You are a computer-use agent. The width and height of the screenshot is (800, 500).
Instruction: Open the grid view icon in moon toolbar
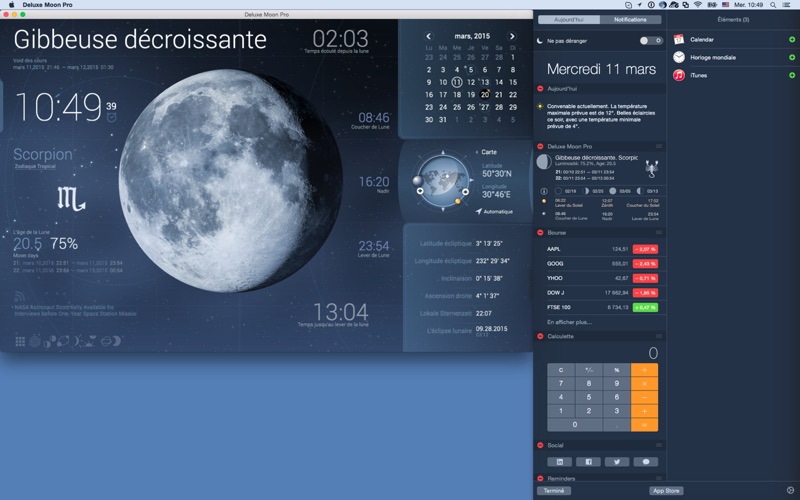coord(20,341)
